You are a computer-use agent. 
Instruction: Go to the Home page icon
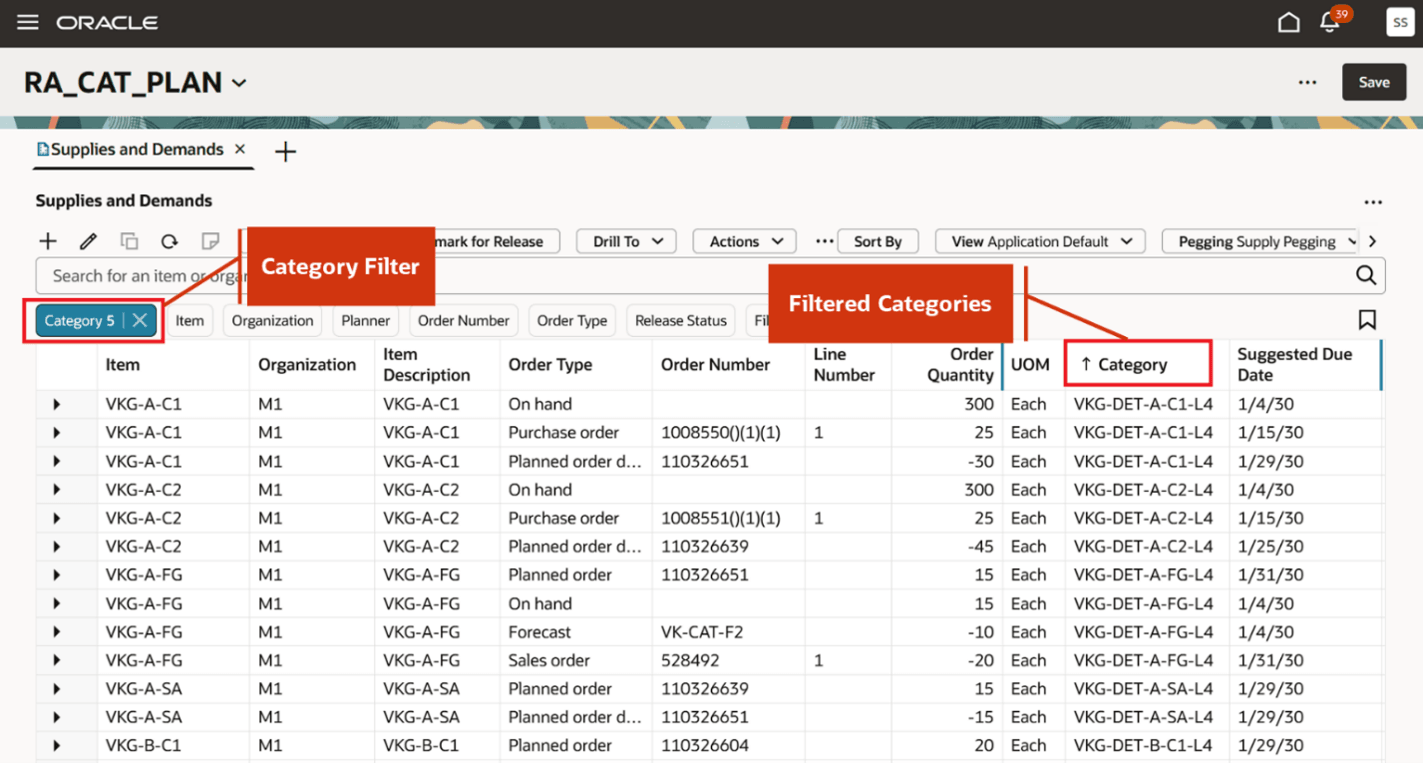[1289, 22]
